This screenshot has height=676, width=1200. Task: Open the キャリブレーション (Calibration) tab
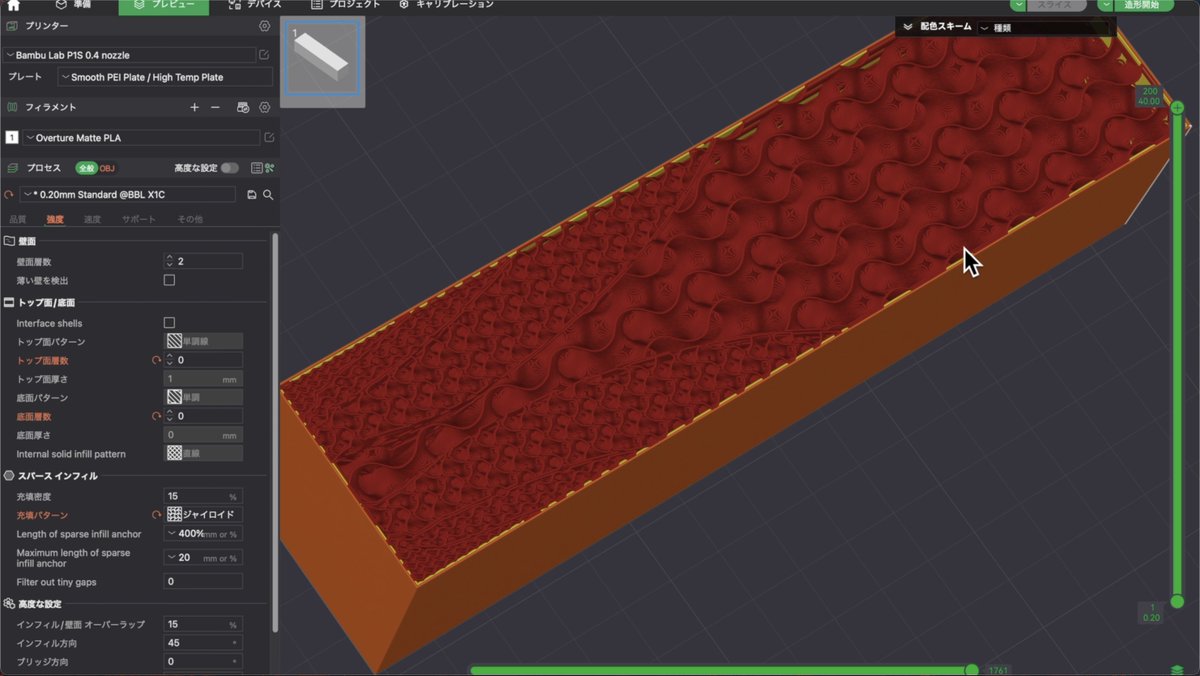coord(446,5)
